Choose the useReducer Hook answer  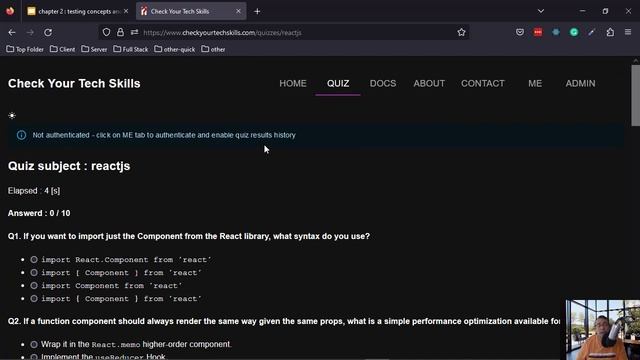coord(34,357)
